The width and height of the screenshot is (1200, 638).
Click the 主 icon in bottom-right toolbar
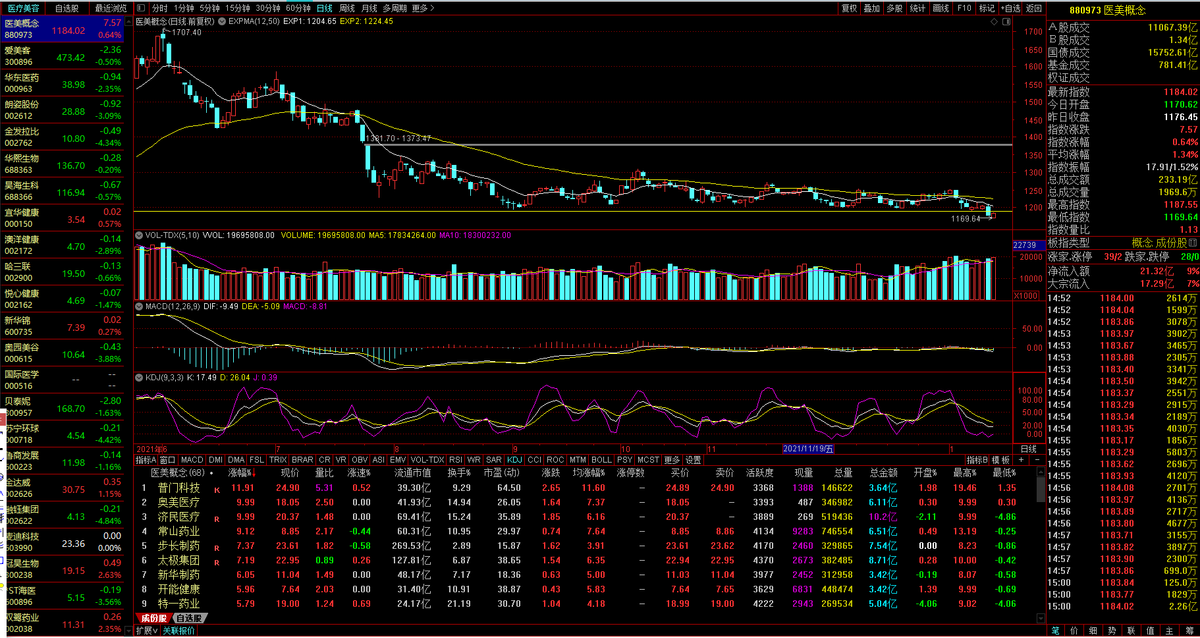click(1170, 631)
